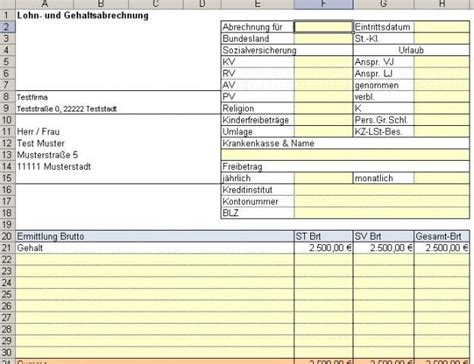This screenshot has height=364, width=474.
Task: Click the Religion value cell
Action: click(x=323, y=108)
